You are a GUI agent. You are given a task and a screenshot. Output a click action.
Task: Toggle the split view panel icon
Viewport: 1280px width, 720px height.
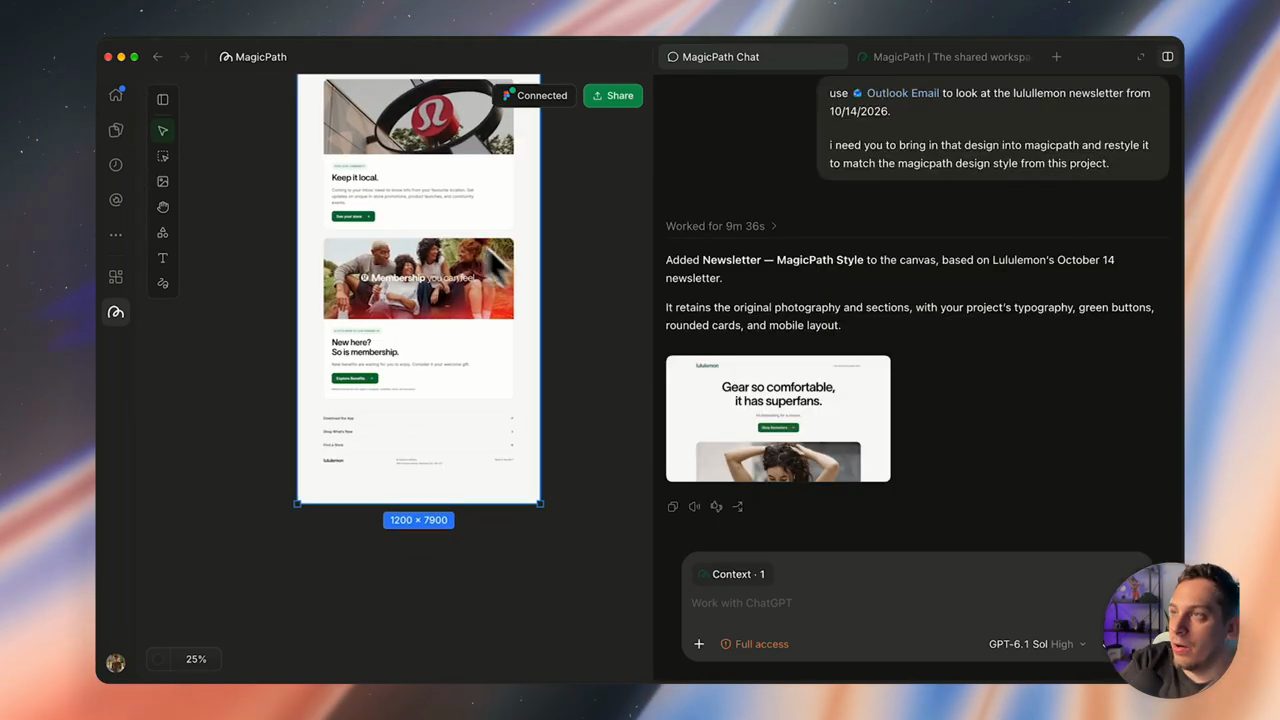click(1167, 57)
